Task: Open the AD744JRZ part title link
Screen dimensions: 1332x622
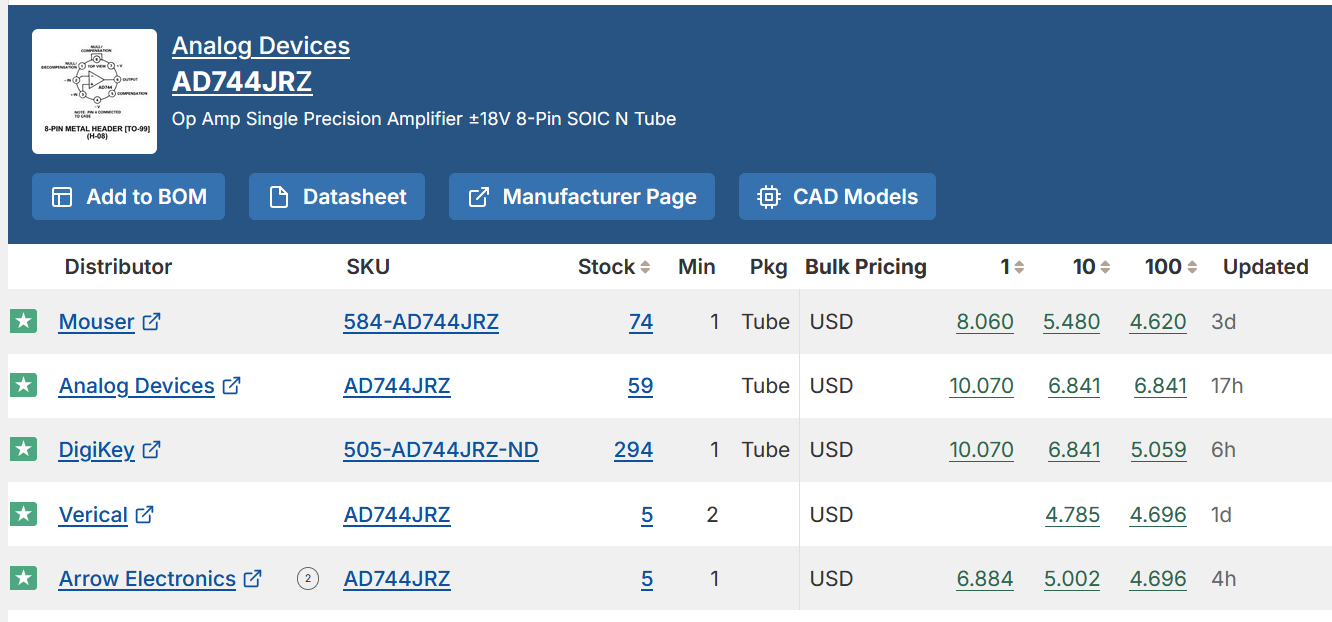Action: coord(242,82)
